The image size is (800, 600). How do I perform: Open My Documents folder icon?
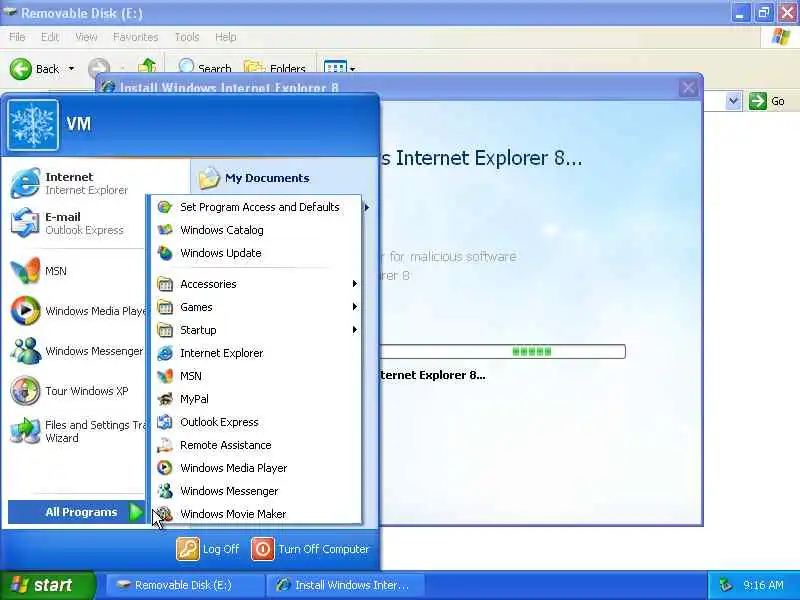tap(209, 178)
